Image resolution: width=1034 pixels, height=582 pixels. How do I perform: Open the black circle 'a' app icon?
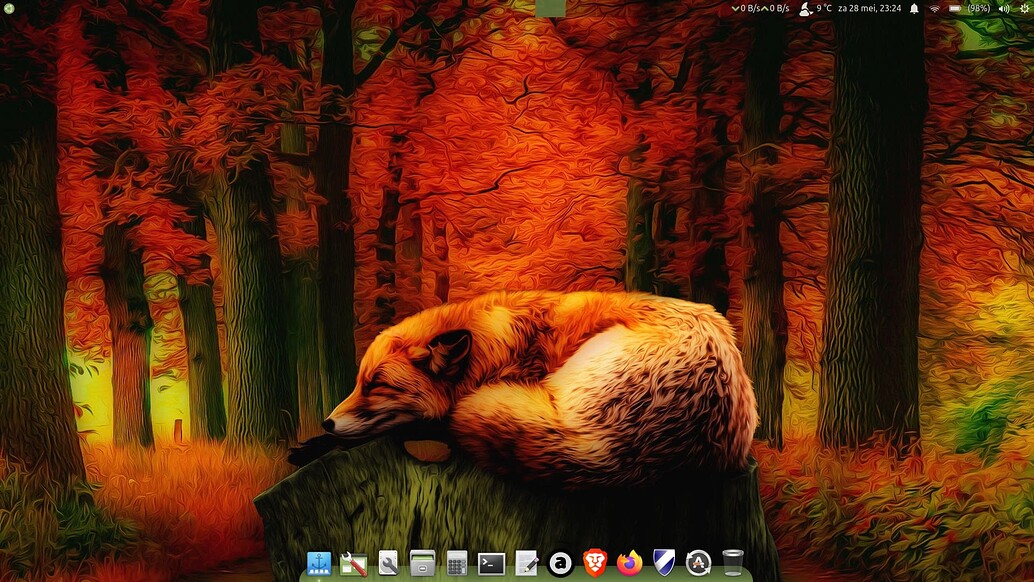tap(561, 564)
